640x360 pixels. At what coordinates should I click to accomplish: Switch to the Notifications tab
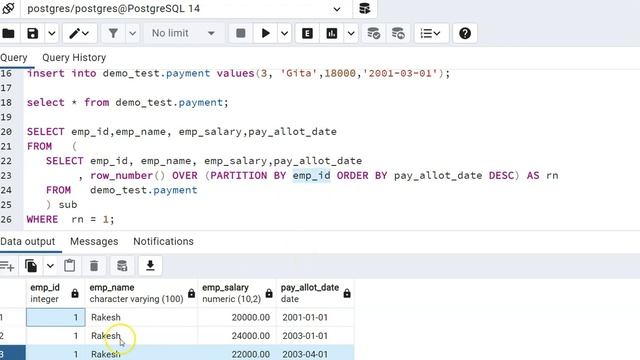(x=163, y=241)
